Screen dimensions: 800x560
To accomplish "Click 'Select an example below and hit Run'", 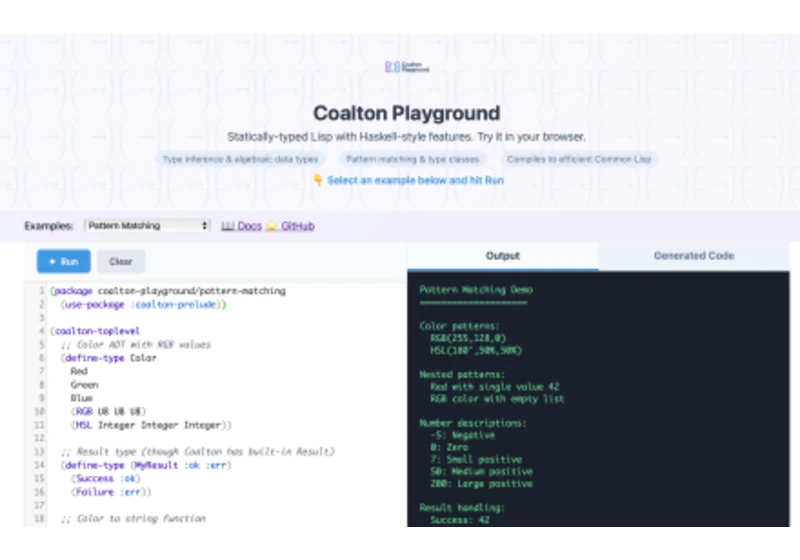I will coord(415,181).
